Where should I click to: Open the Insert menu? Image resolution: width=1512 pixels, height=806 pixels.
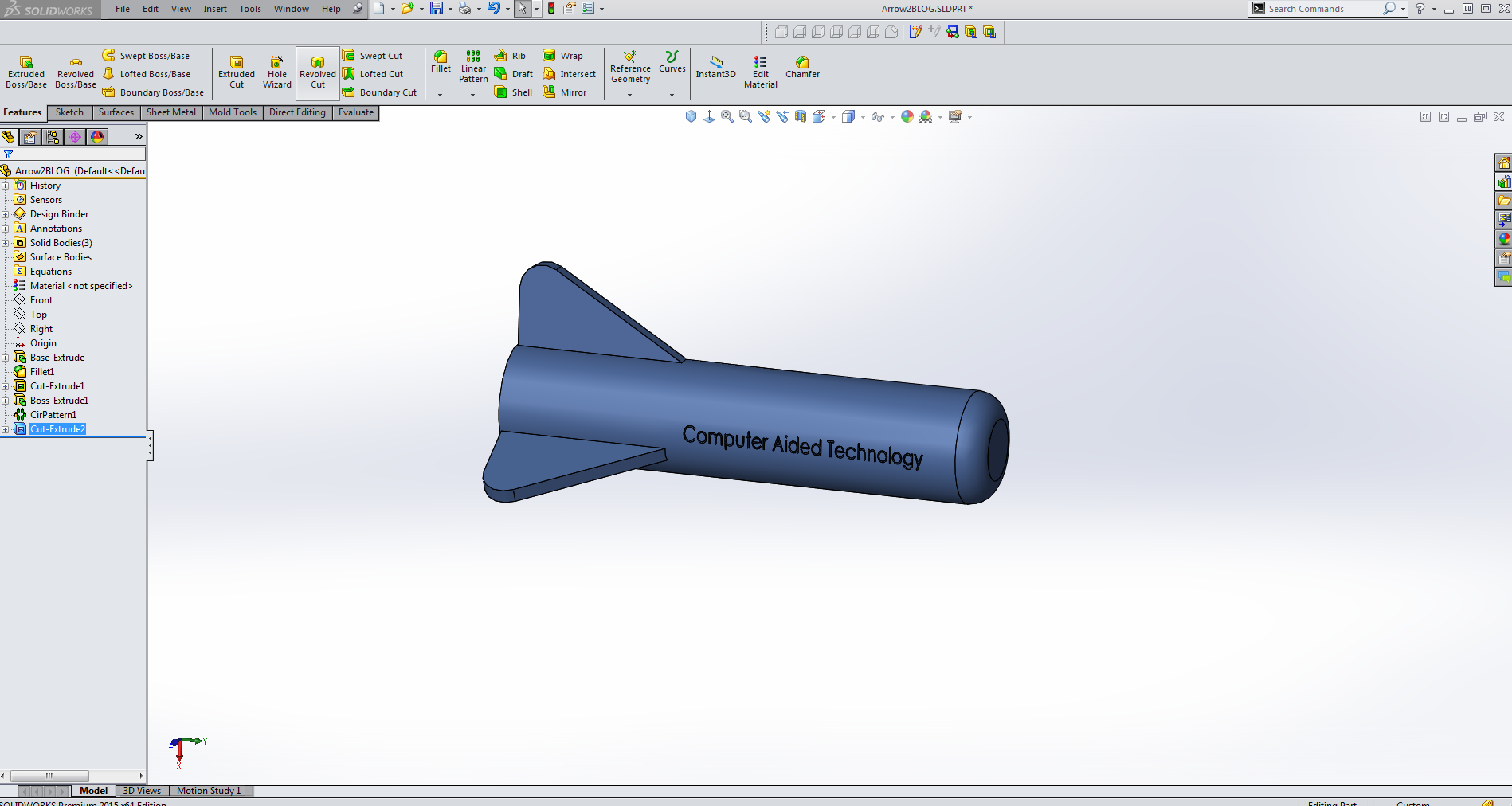tap(215, 9)
